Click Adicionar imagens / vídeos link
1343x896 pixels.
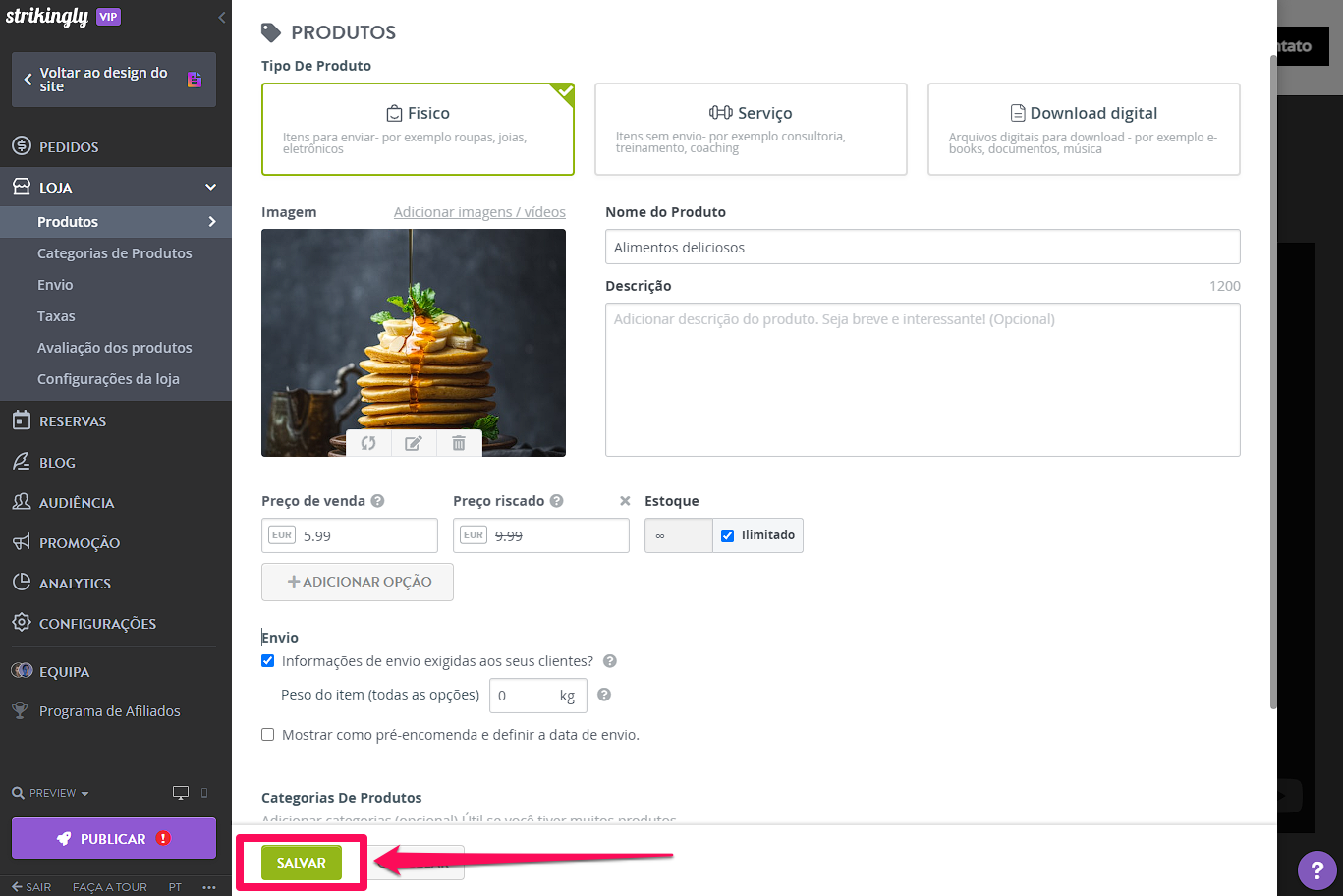(x=479, y=212)
